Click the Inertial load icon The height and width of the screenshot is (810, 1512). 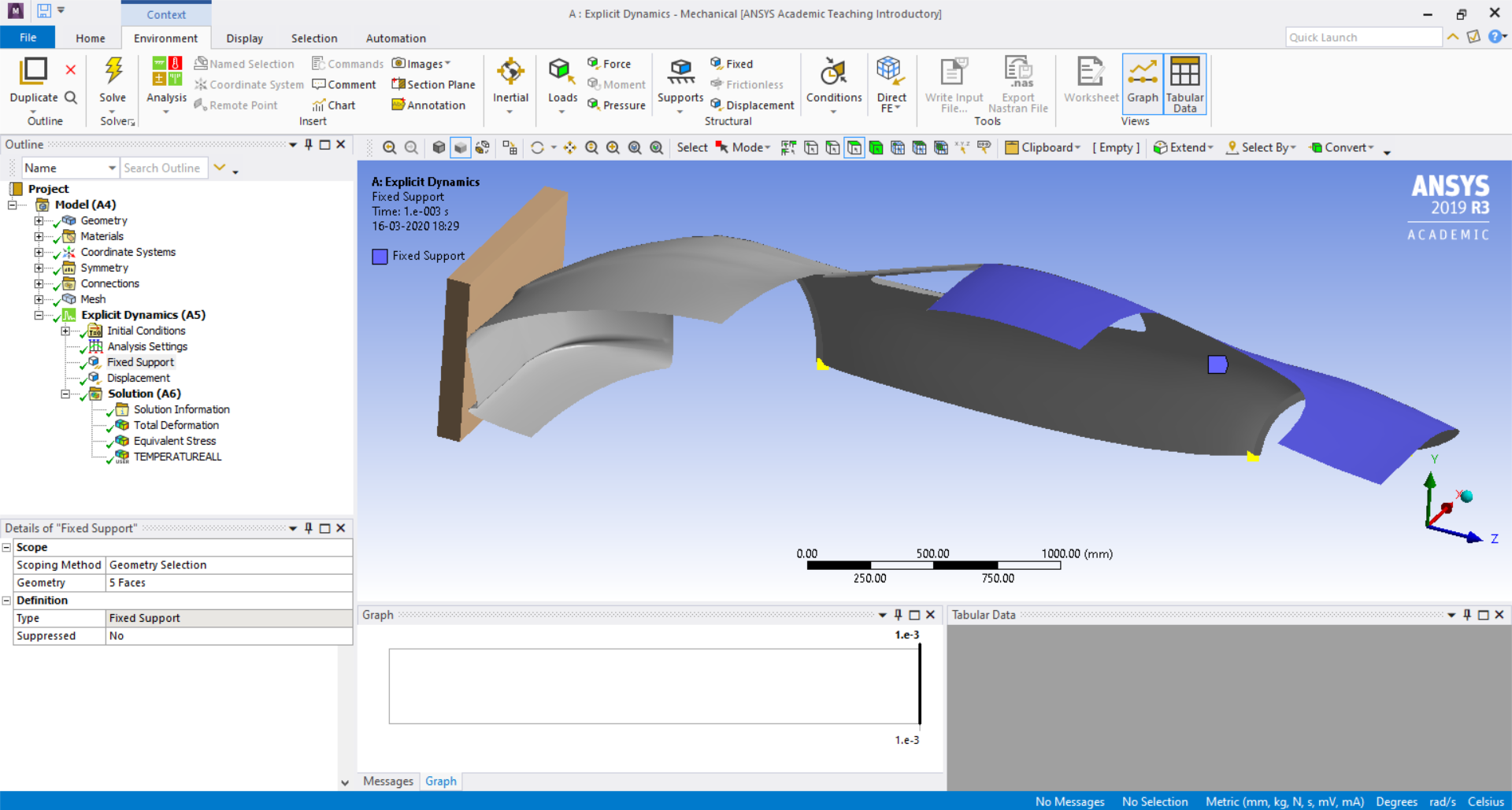tap(510, 75)
